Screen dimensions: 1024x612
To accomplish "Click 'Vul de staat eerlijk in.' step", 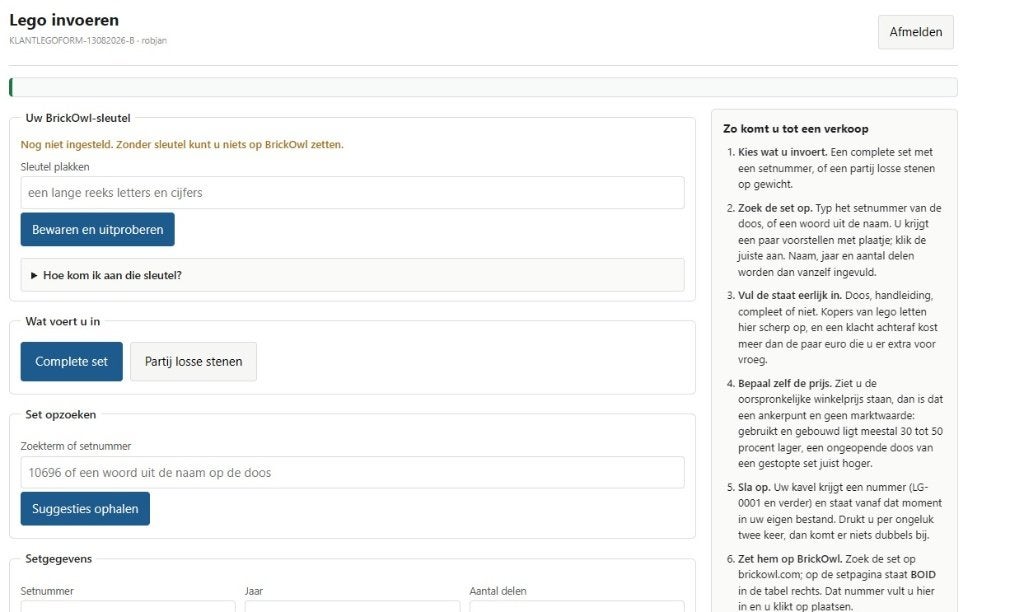I will (x=790, y=295).
